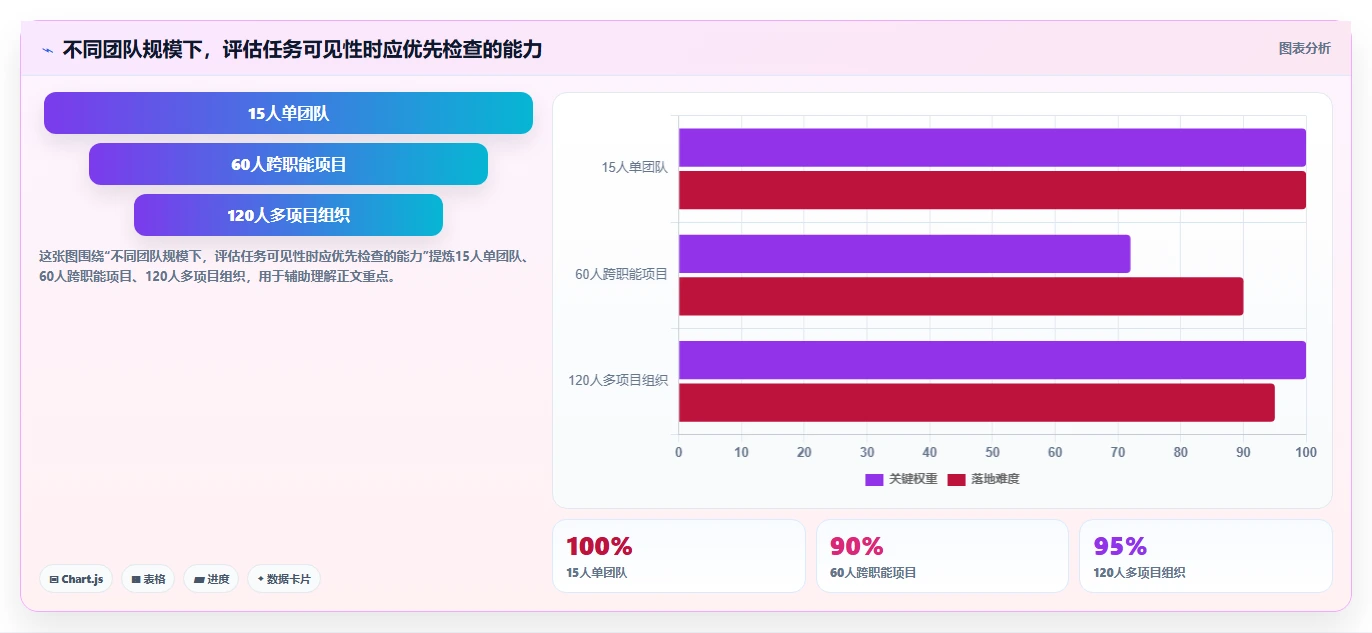Image resolution: width=1372 pixels, height=633 pixels.
Task: Click the 数据卡片 tag chip
Action: point(284,579)
